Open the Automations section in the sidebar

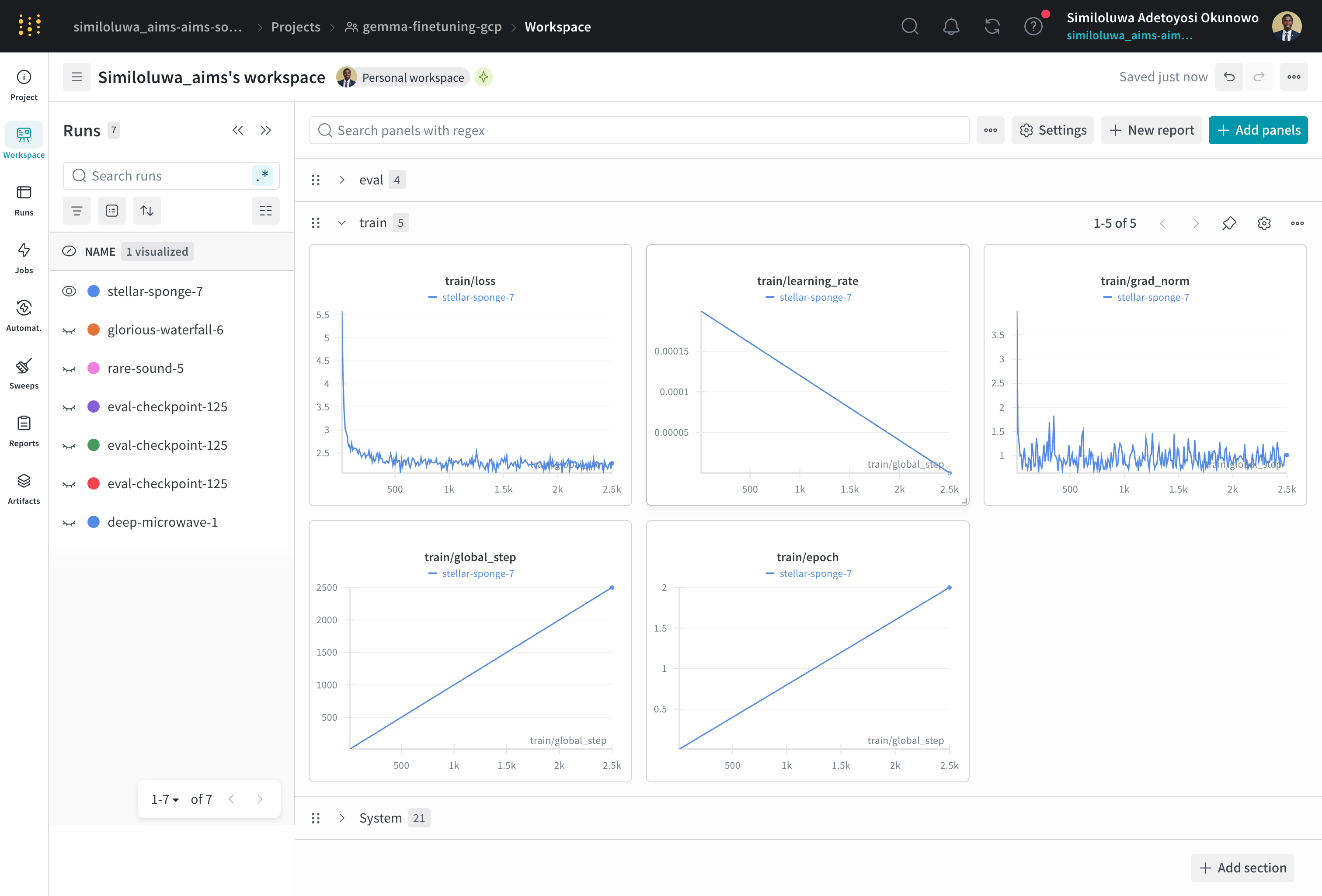tap(23, 315)
